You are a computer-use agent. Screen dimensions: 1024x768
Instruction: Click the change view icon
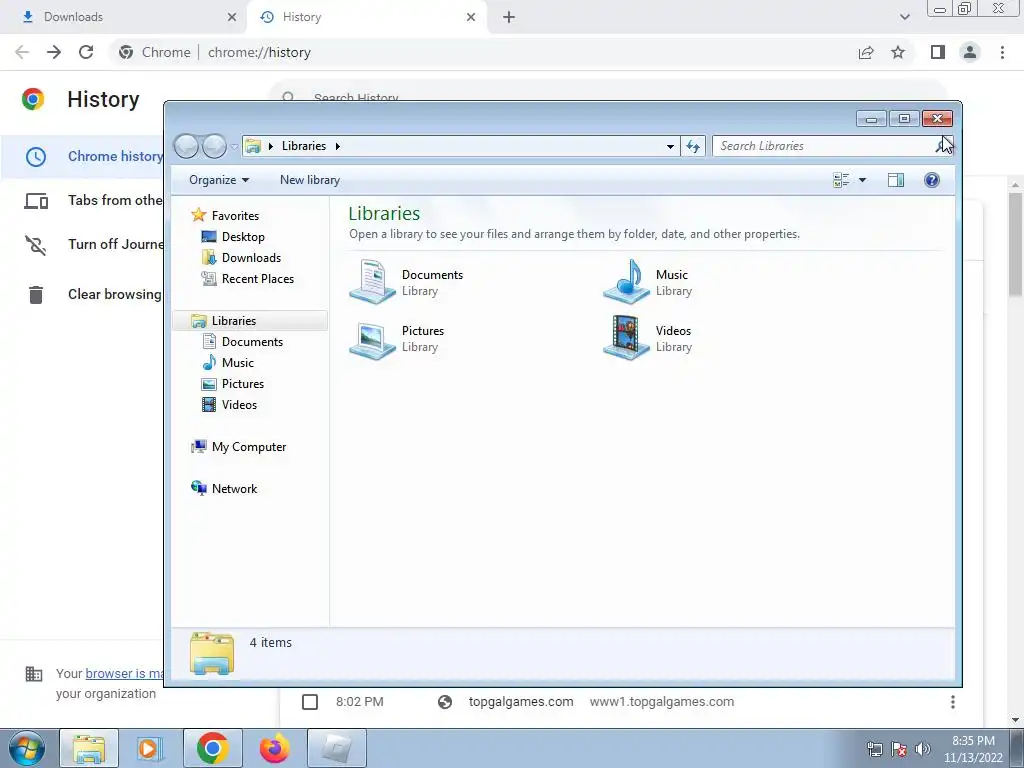[x=841, y=180]
